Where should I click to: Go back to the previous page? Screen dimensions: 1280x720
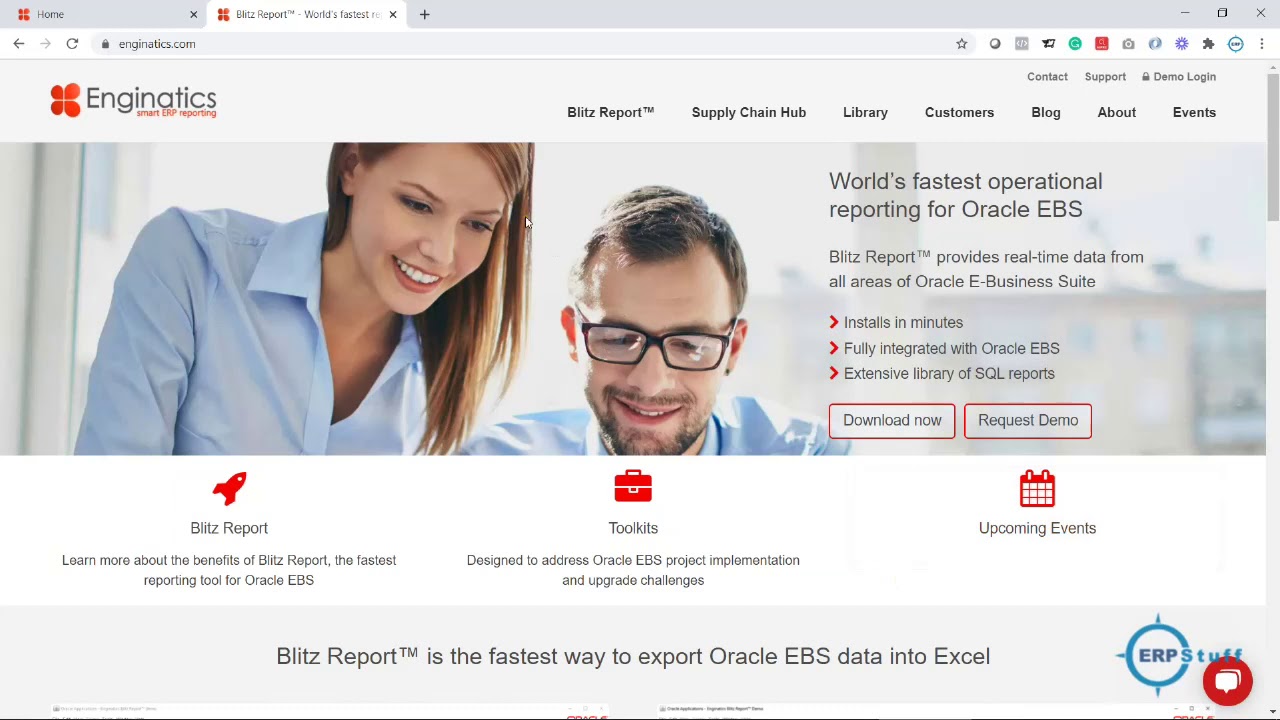coord(19,44)
